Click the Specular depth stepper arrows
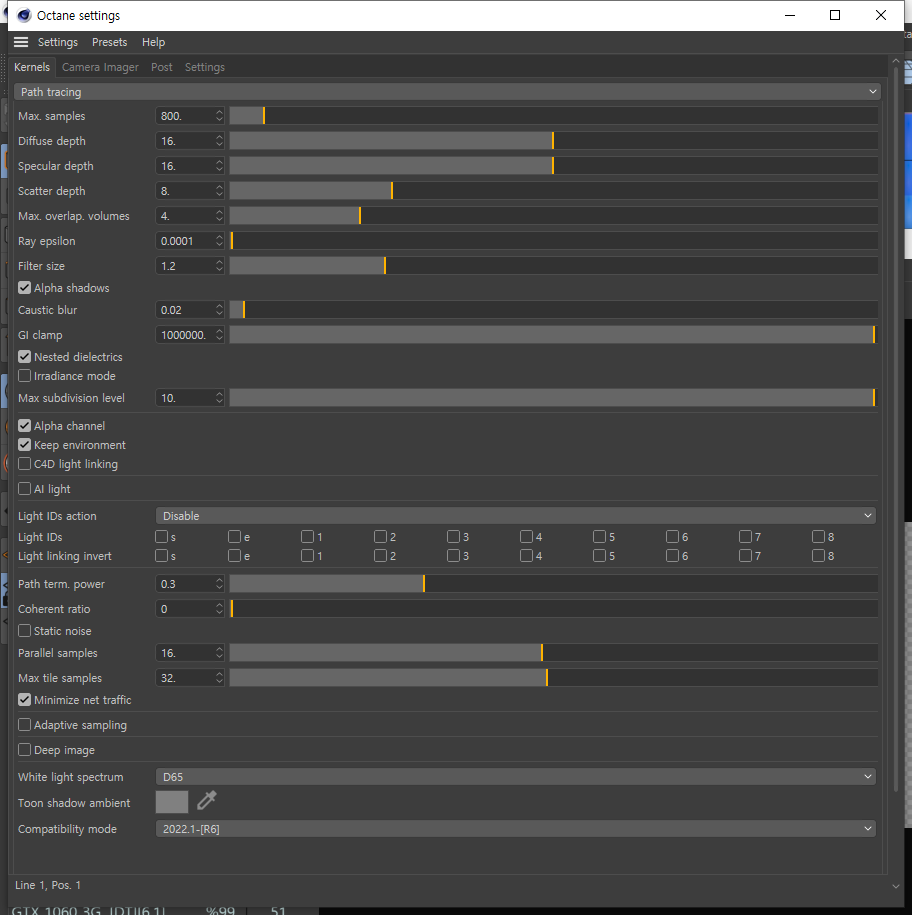 click(219, 166)
